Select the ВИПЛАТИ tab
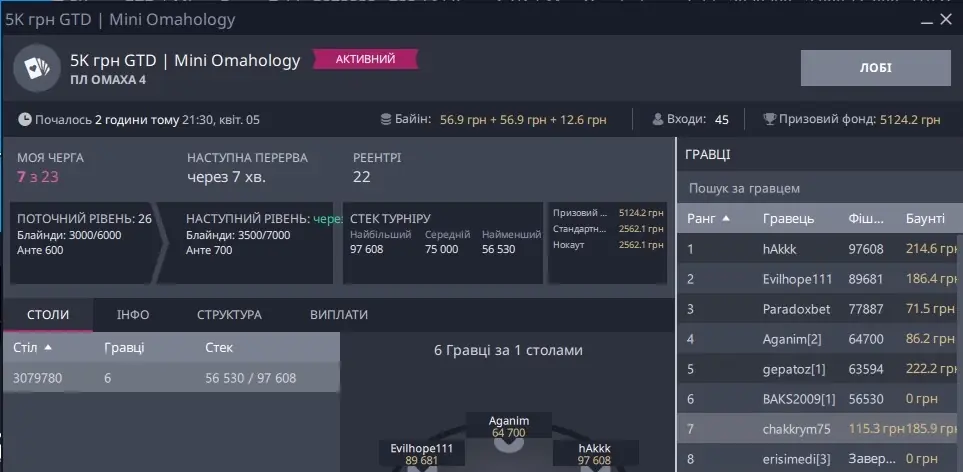 tap(339, 314)
